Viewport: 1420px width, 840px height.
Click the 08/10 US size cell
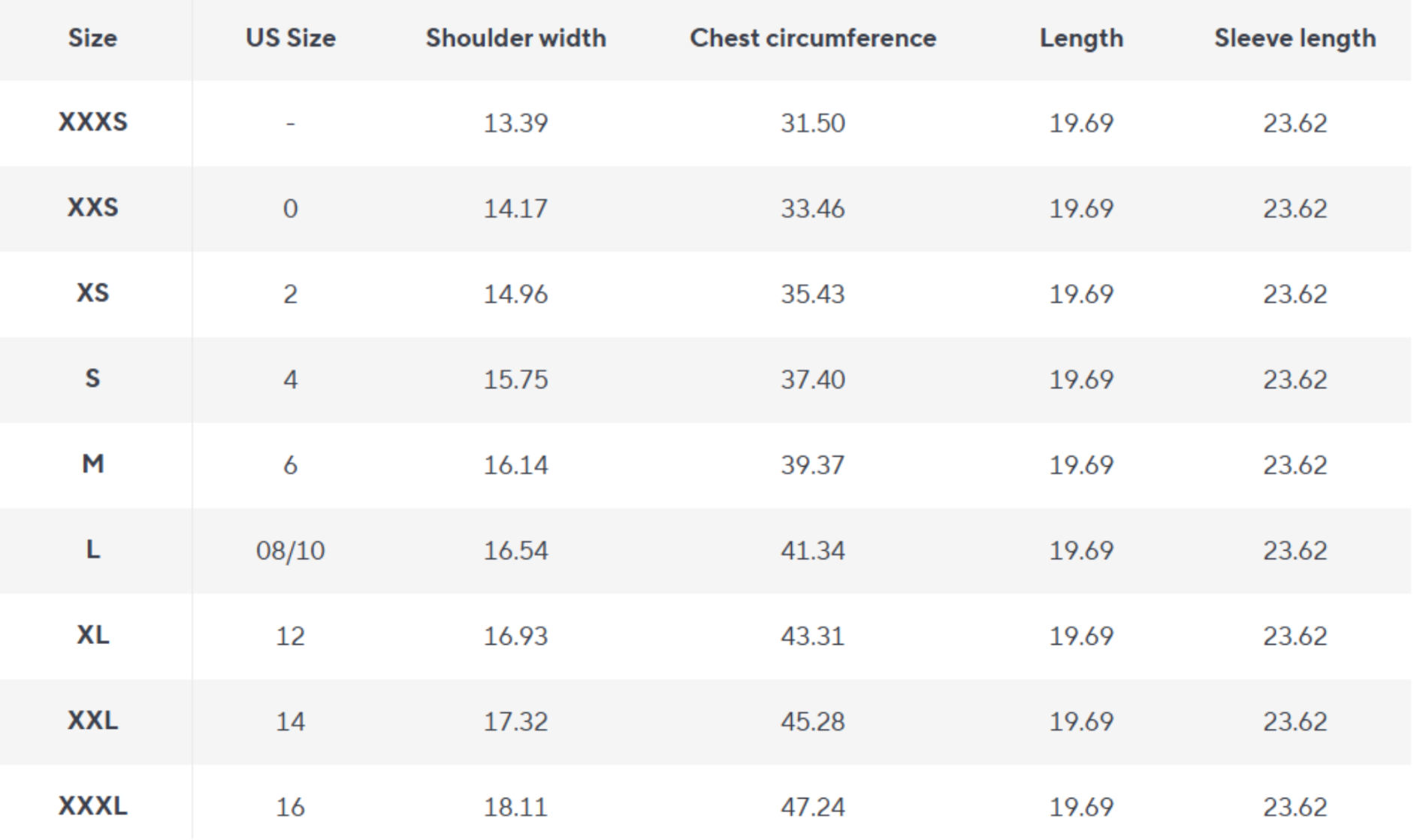coord(290,550)
